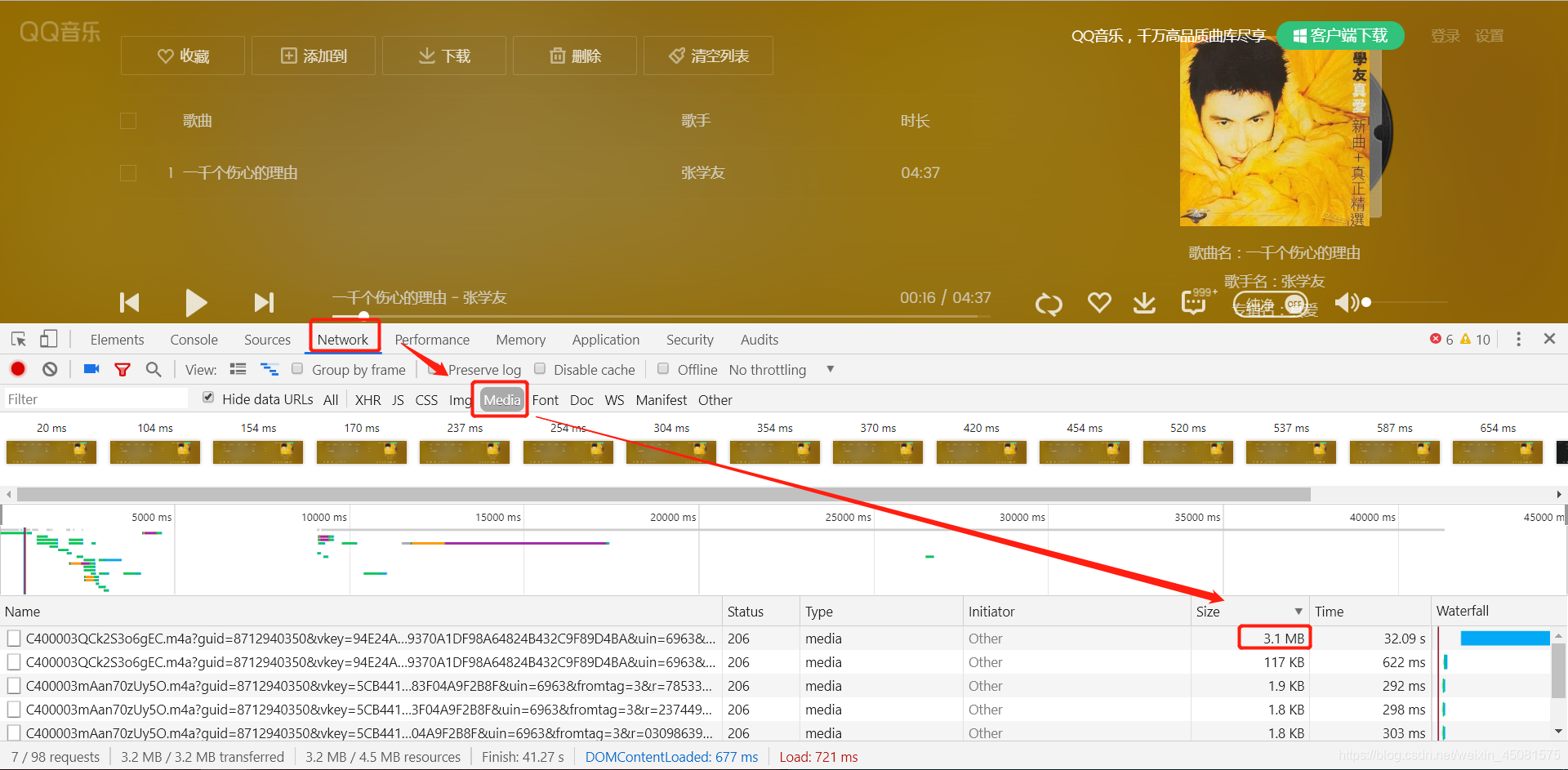The height and width of the screenshot is (770, 1568).
Task: Switch to the Network tab
Action: 343,340
